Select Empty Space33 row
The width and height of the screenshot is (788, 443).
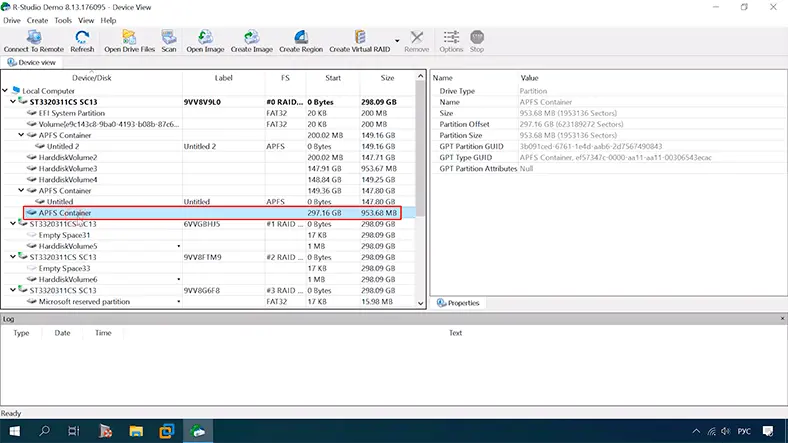coord(208,268)
